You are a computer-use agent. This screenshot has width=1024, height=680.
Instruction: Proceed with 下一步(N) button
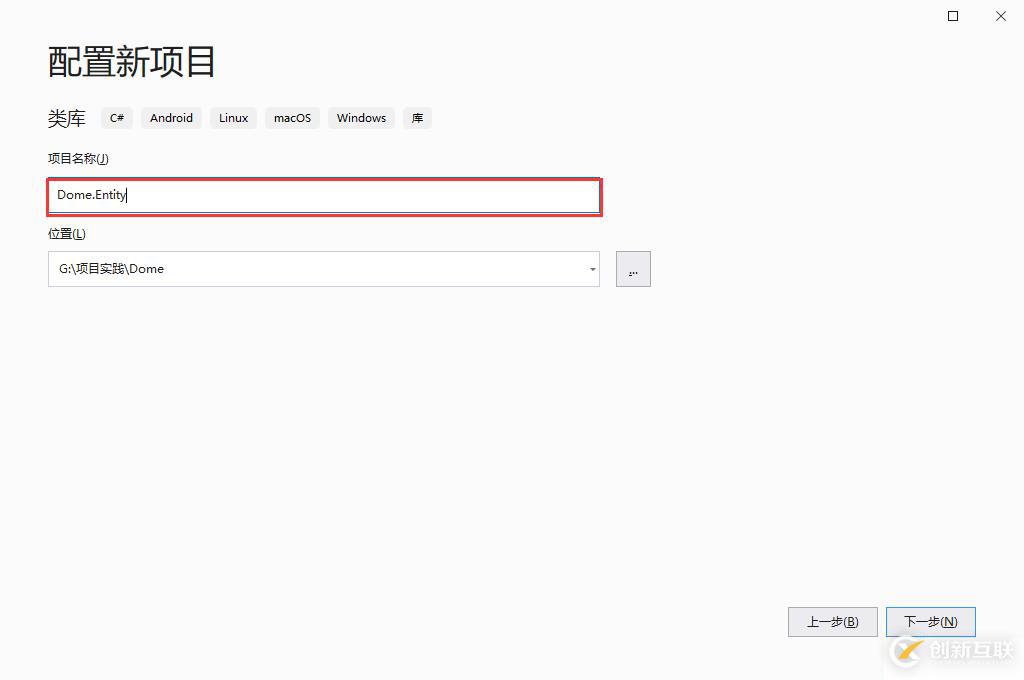[x=931, y=622]
